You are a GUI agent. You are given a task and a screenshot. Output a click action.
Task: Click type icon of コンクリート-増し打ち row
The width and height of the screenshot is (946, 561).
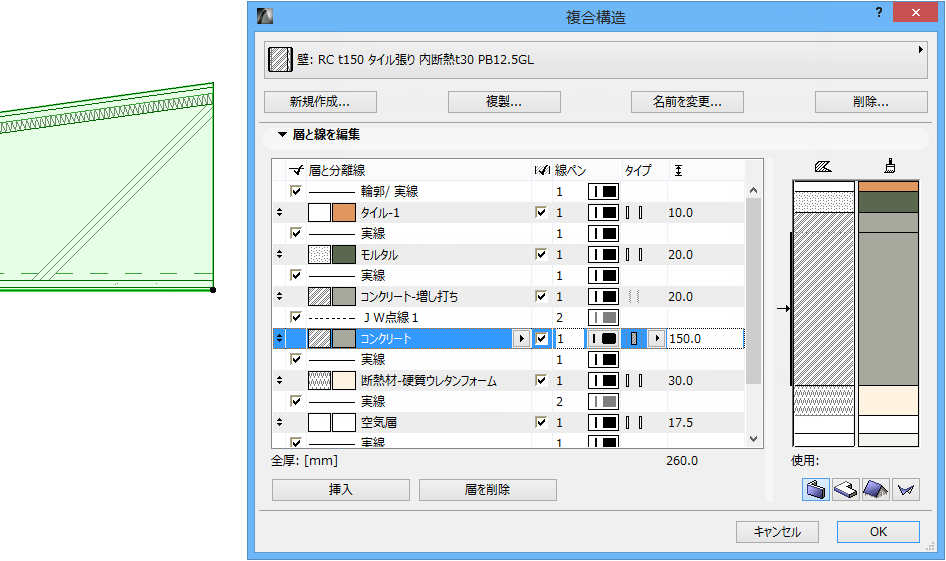633,296
